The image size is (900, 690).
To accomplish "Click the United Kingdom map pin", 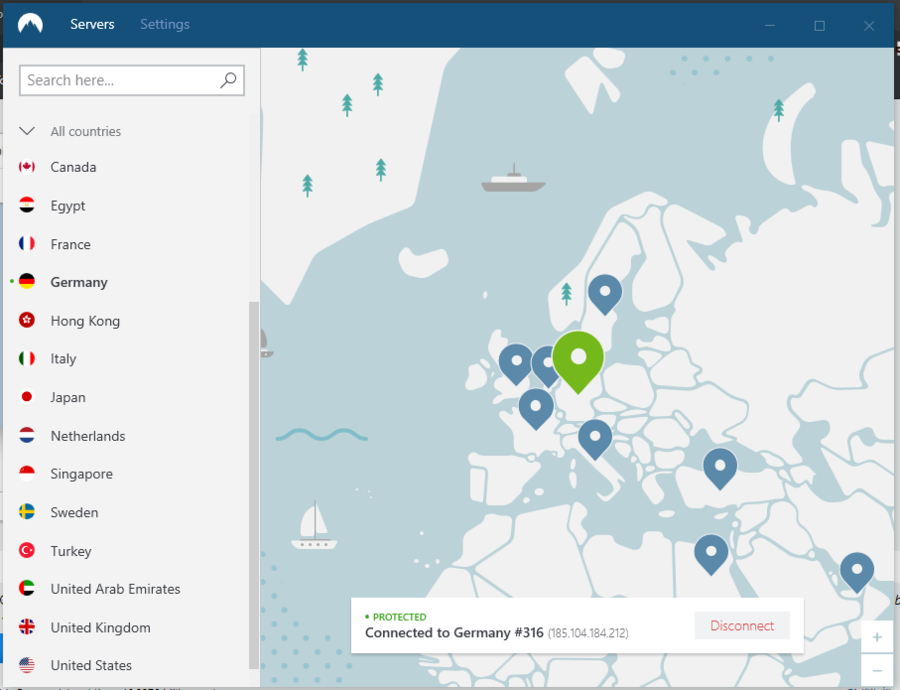I will [515, 364].
